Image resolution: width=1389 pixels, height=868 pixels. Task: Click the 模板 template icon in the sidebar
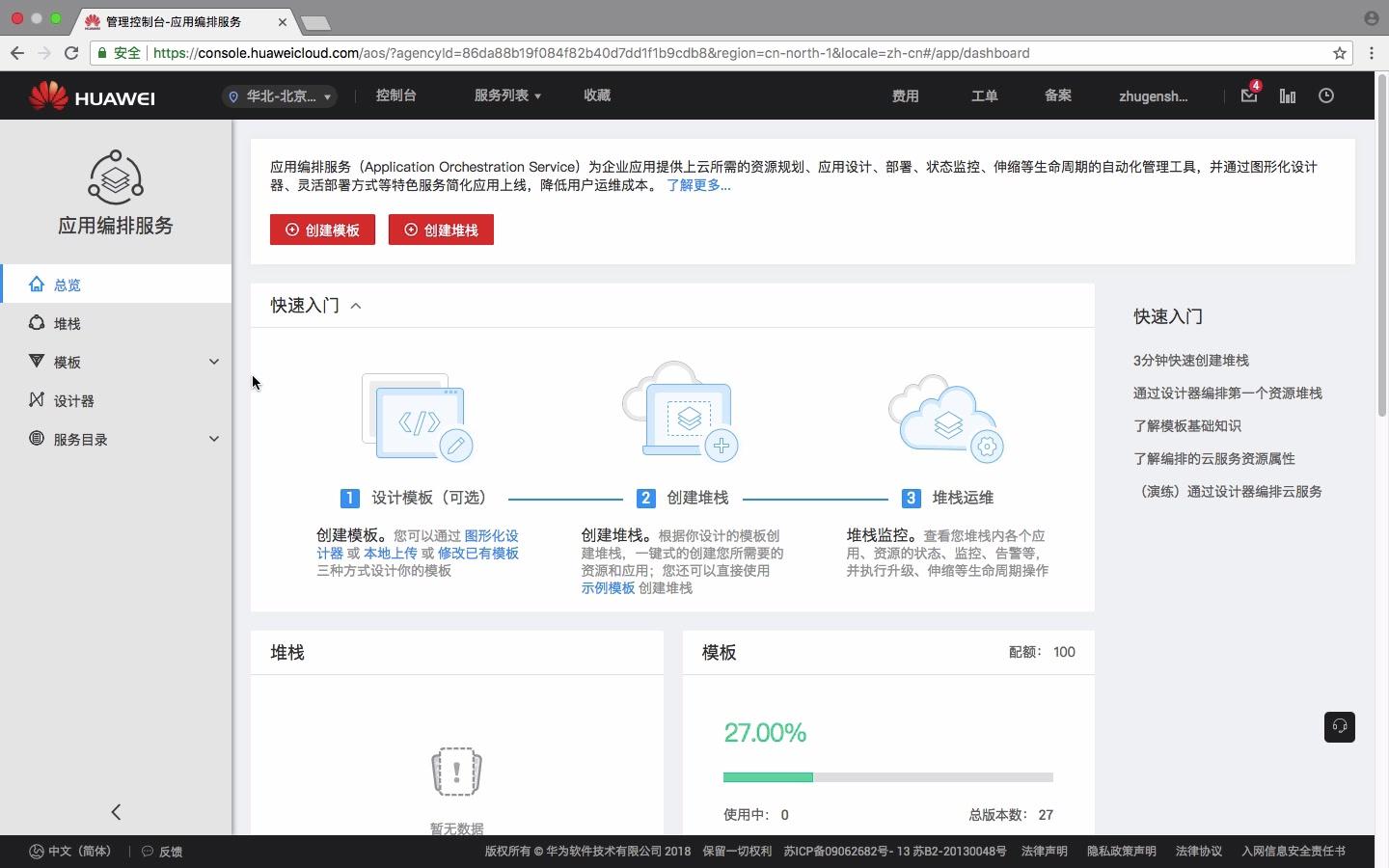(x=37, y=361)
